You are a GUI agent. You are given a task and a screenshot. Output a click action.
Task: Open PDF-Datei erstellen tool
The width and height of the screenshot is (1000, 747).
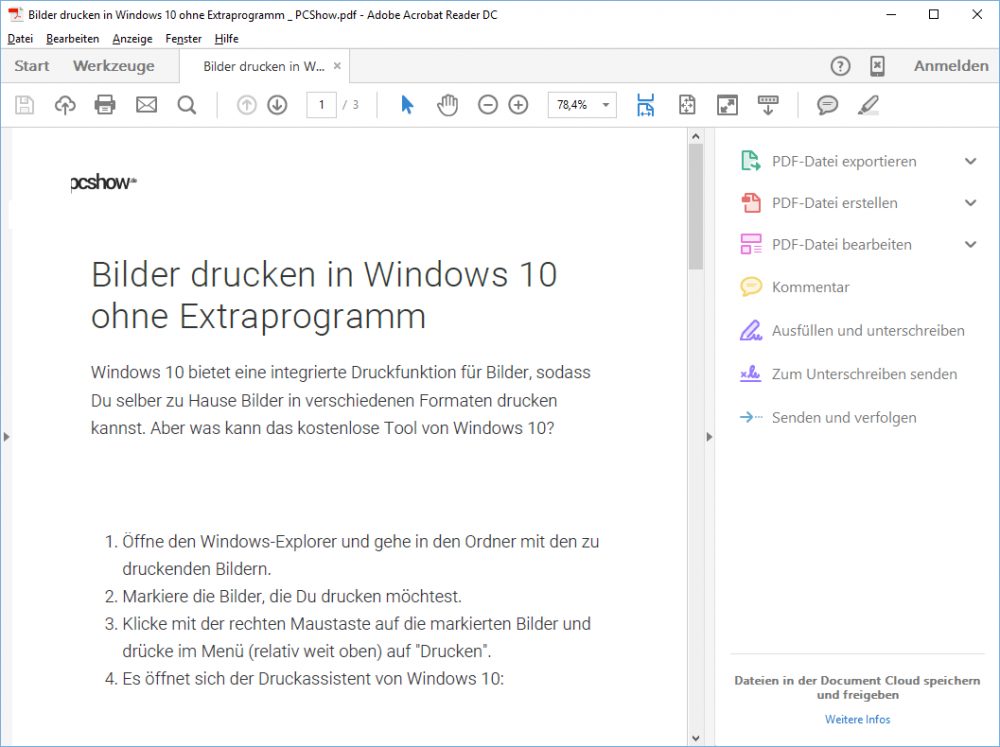coord(835,203)
